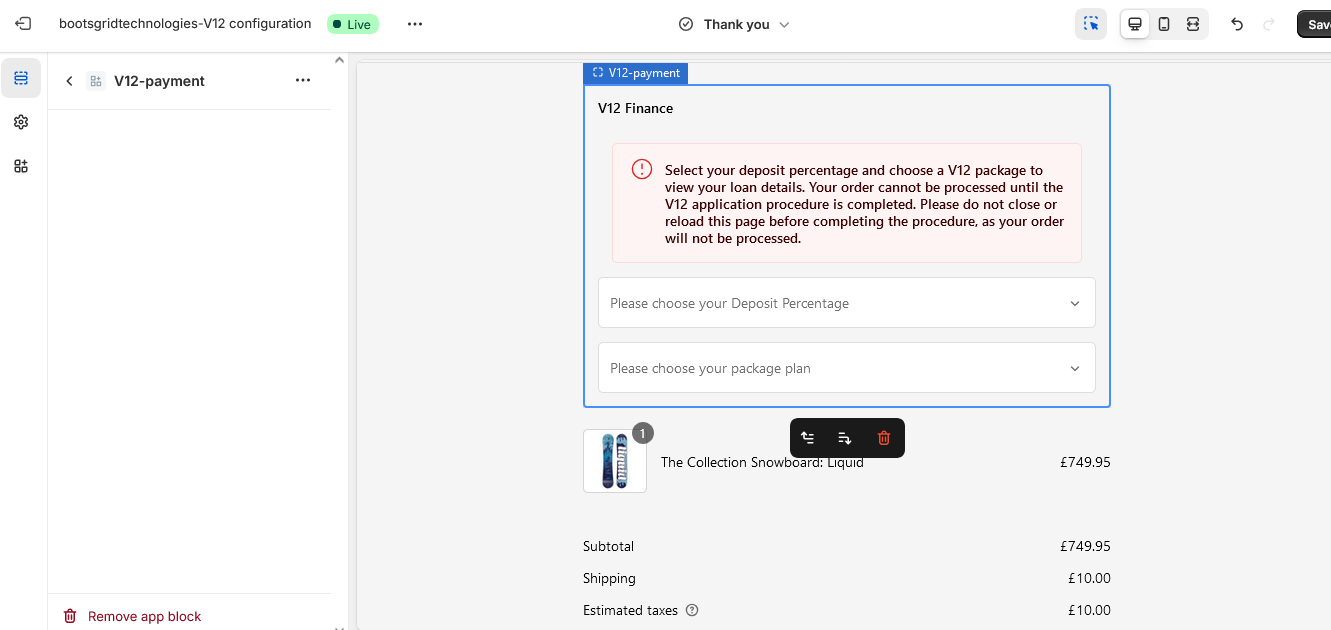This screenshot has height=630, width=1331.
Task: Click the V12 Finance heading
Action: 636,108
